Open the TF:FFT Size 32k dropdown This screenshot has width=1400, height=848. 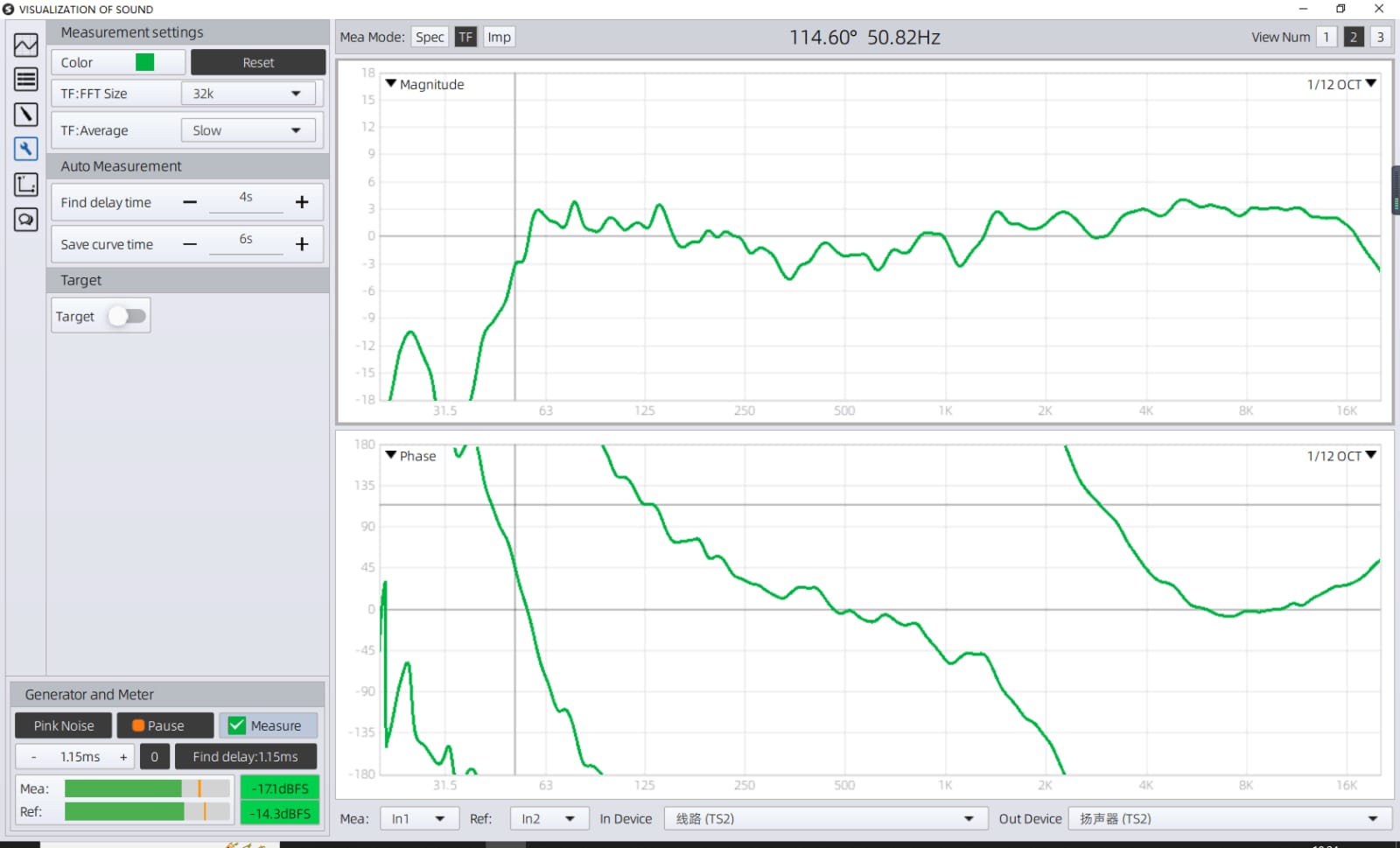coord(248,94)
